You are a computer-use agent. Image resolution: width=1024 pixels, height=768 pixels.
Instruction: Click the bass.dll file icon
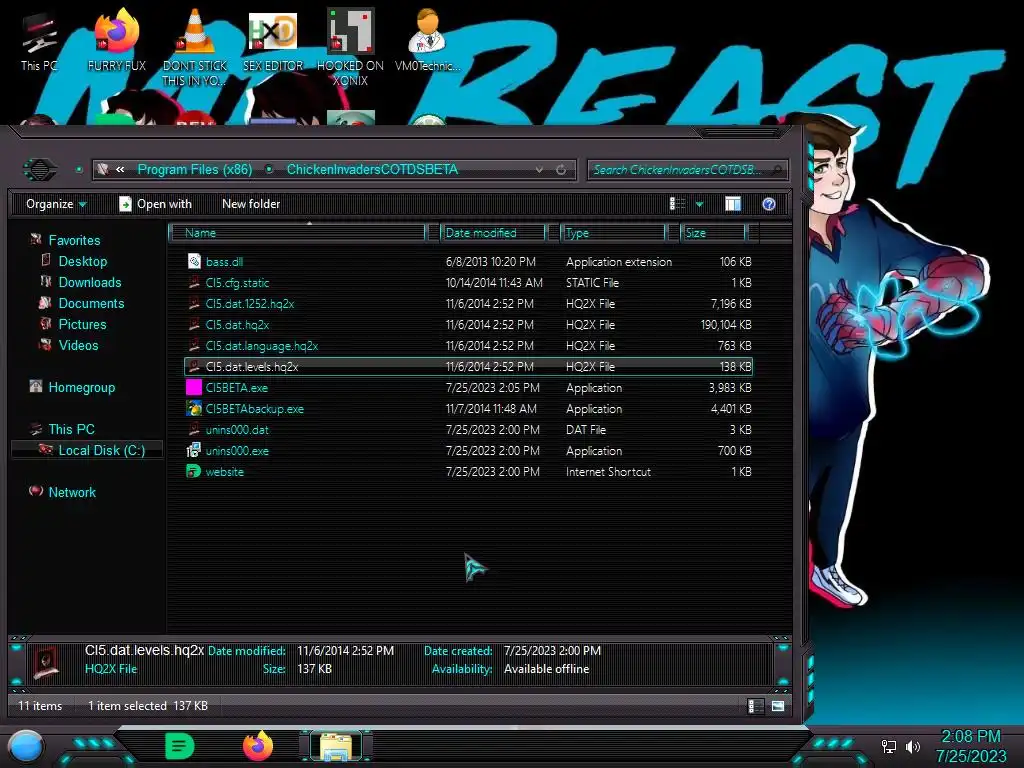[x=193, y=261]
